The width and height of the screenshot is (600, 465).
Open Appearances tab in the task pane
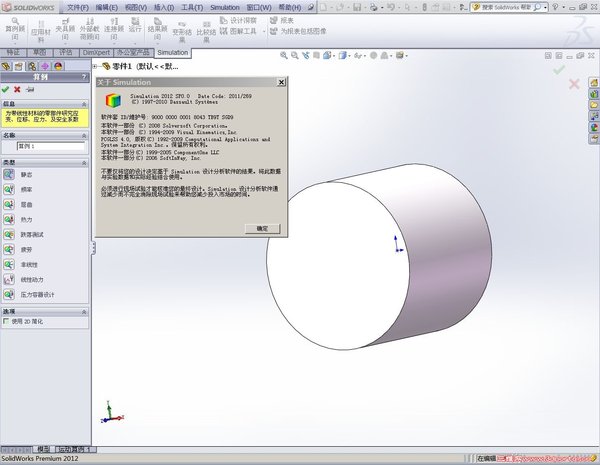(x=594, y=127)
